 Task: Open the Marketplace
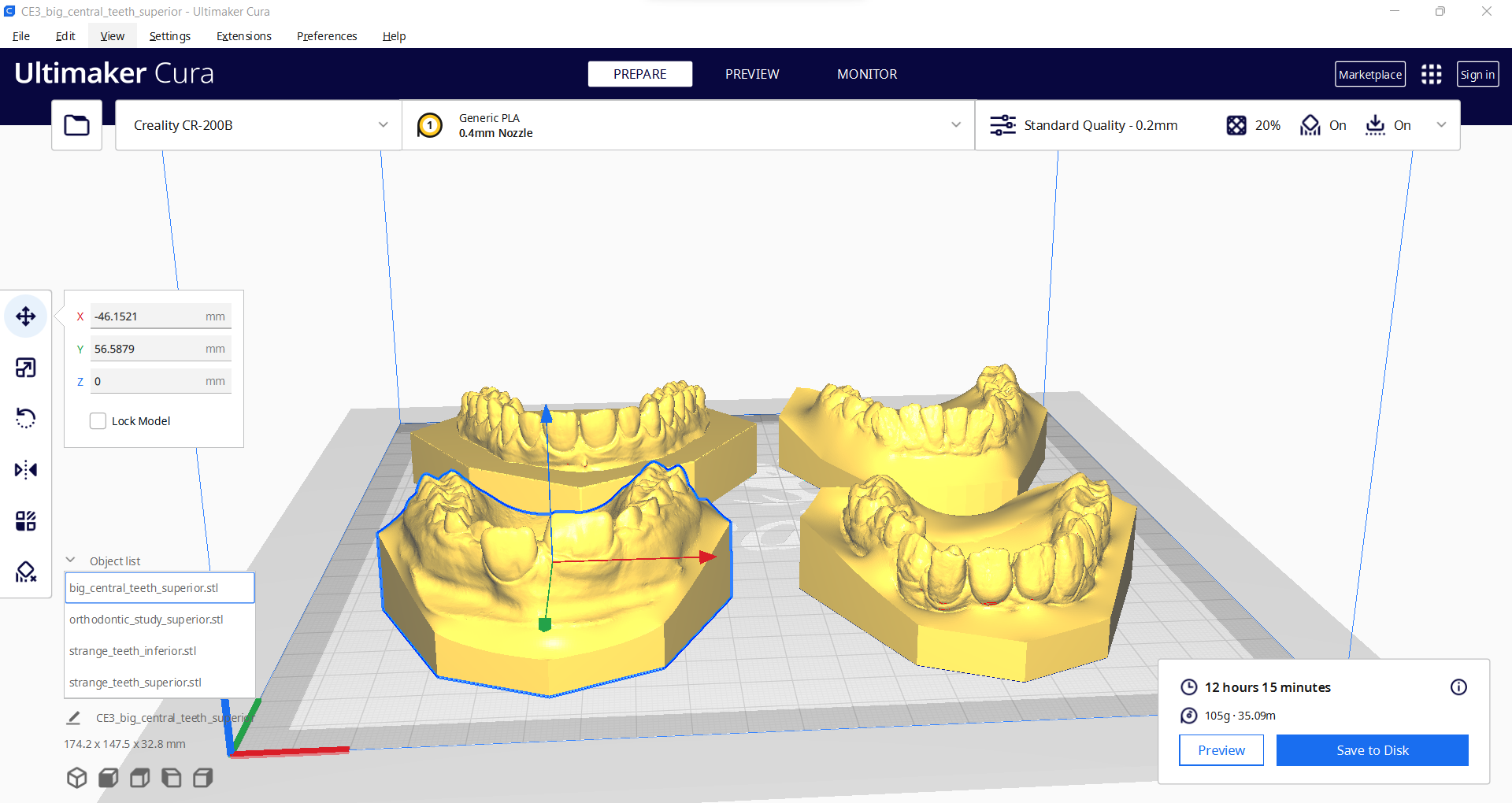[x=1370, y=74]
